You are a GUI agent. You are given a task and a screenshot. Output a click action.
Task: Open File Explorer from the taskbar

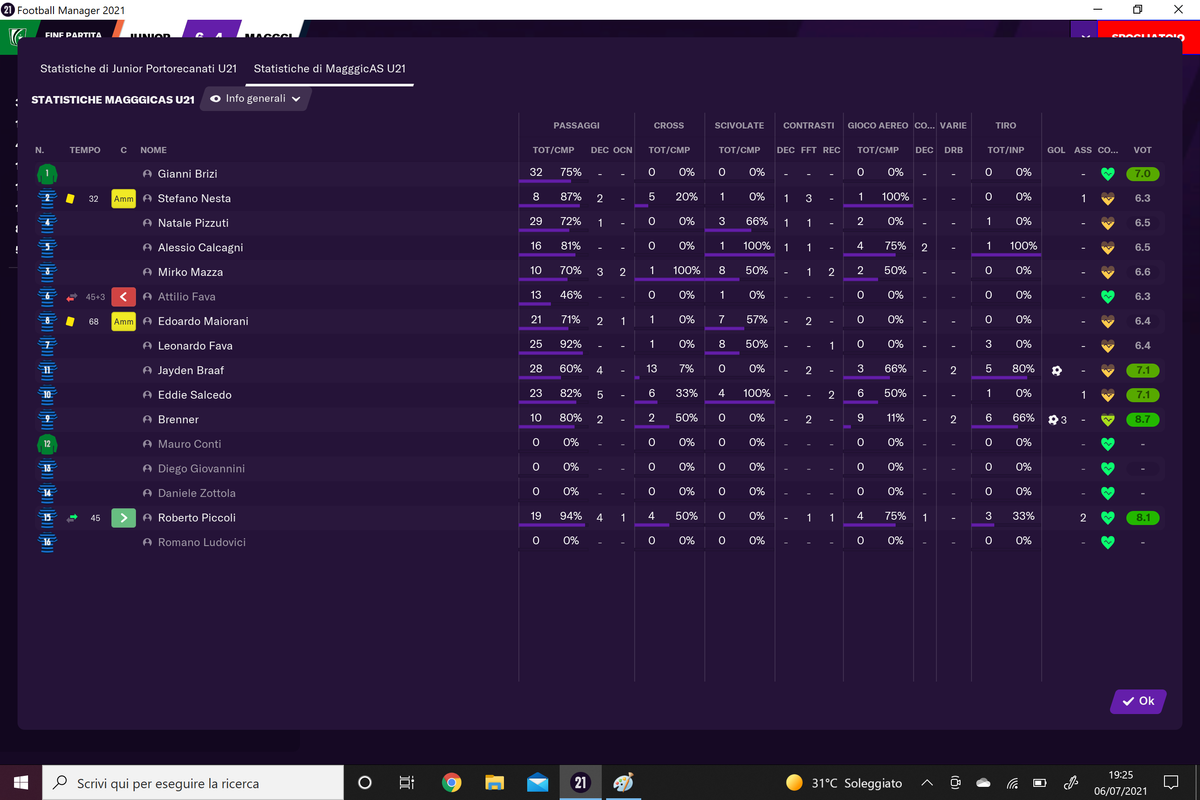494,783
